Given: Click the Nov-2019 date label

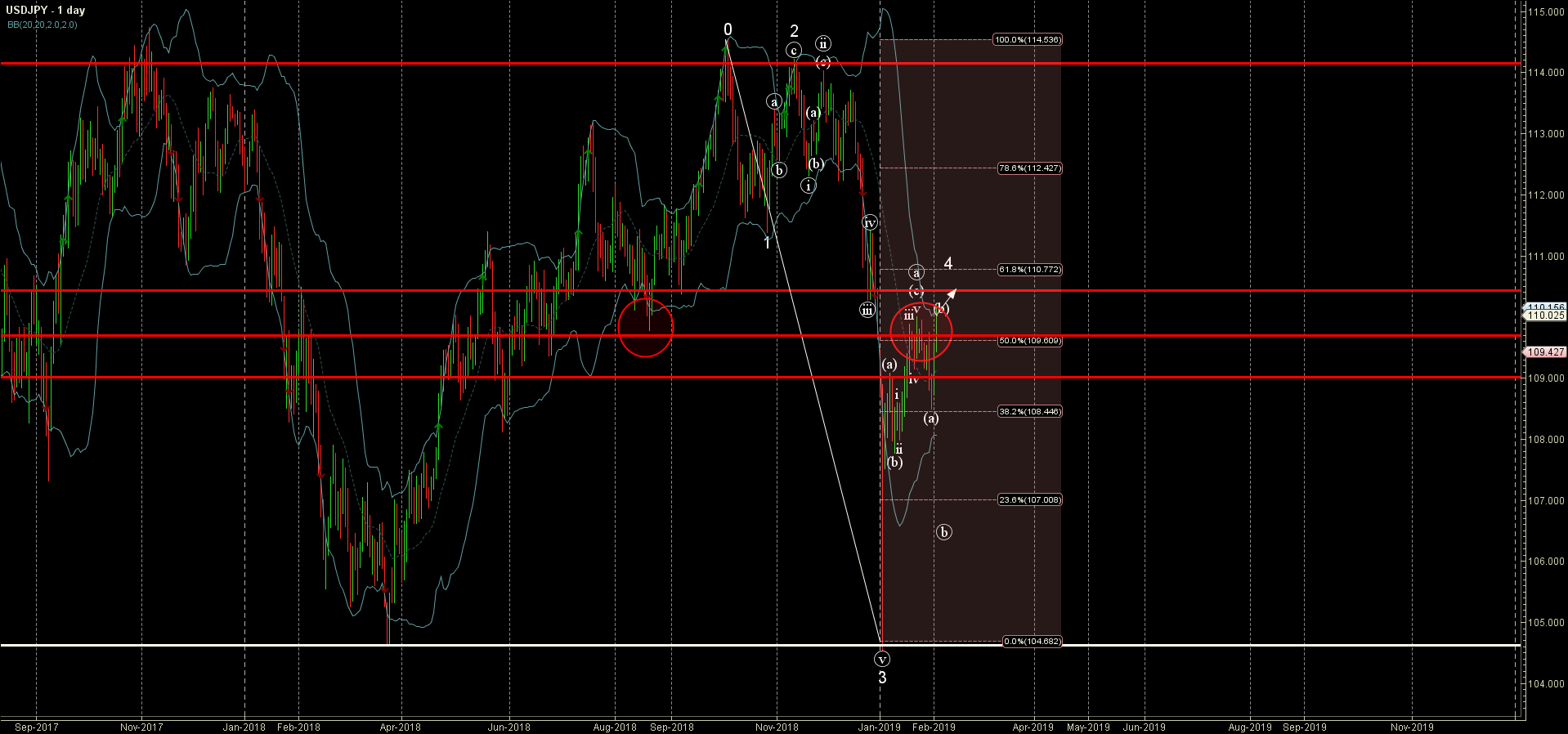Looking at the screenshot, I should [1412, 727].
